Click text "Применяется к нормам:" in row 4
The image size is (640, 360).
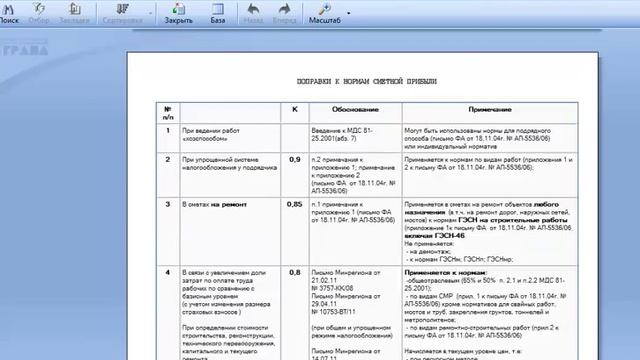pyautogui.click(x=446, y=272)
